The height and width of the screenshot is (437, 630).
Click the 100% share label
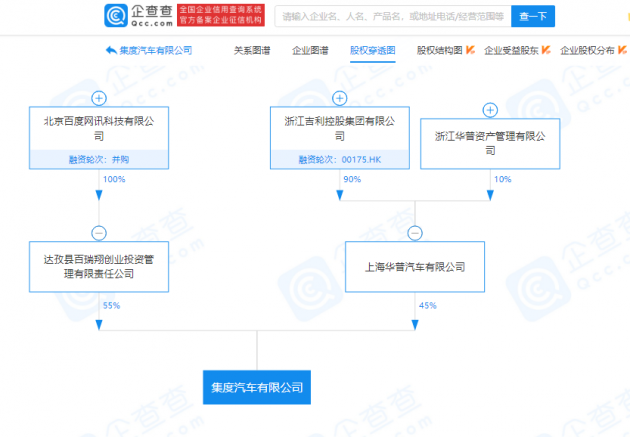114,179
